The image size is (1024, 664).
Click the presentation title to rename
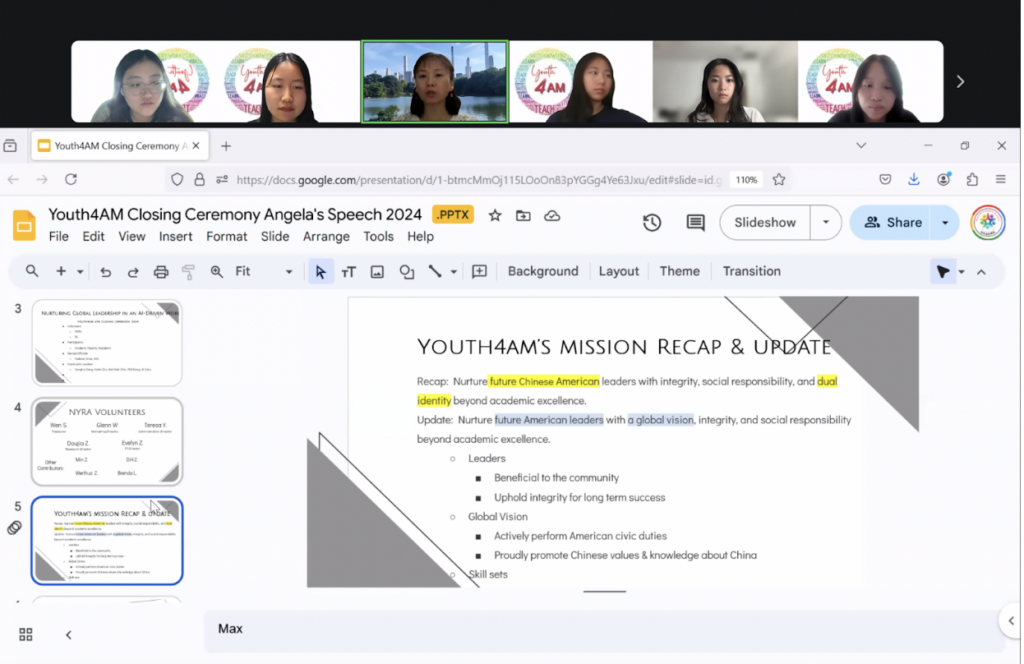[x=235, y=214]
